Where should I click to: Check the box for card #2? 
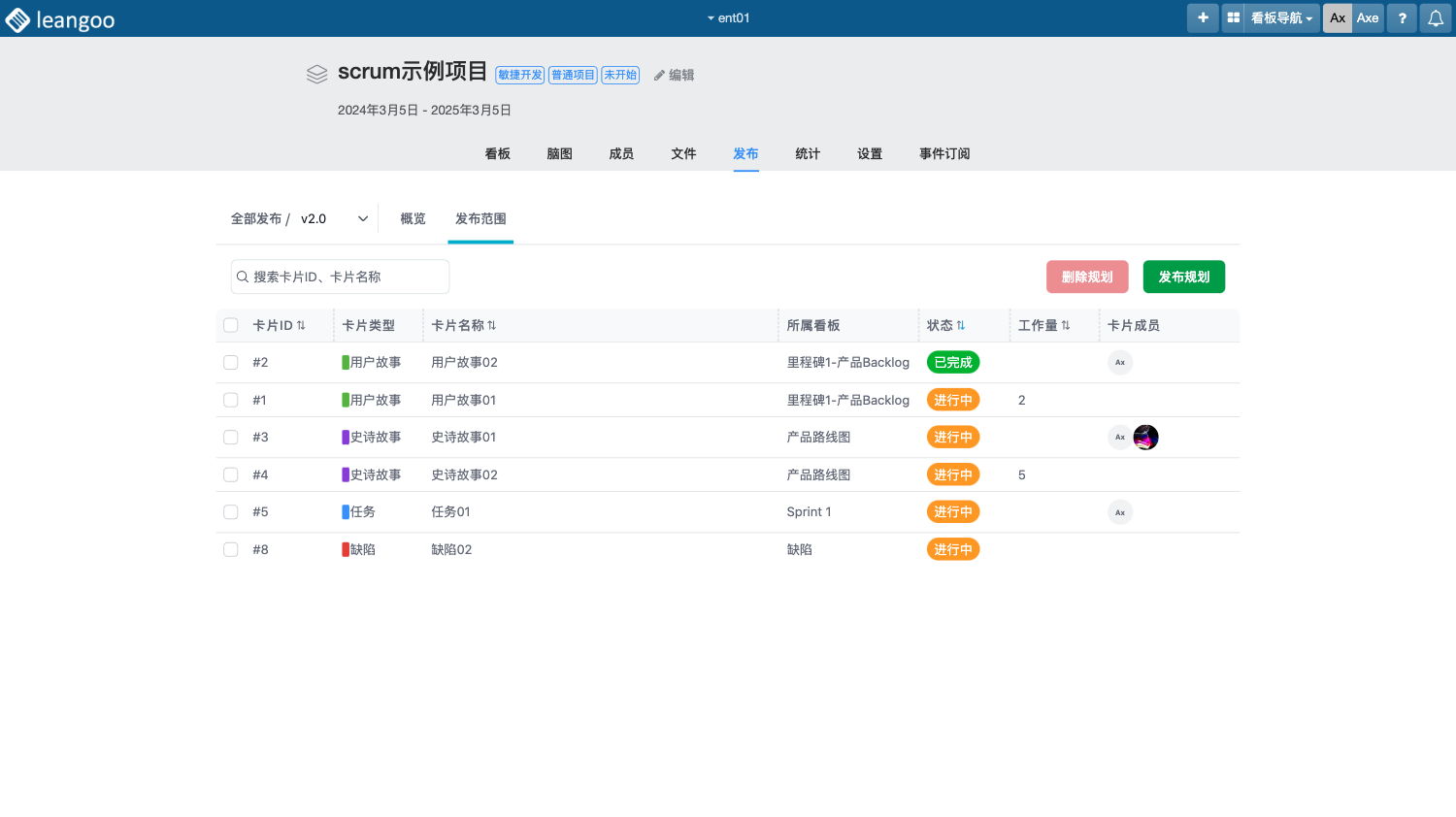pyautogui.click(x=231, y=362)
